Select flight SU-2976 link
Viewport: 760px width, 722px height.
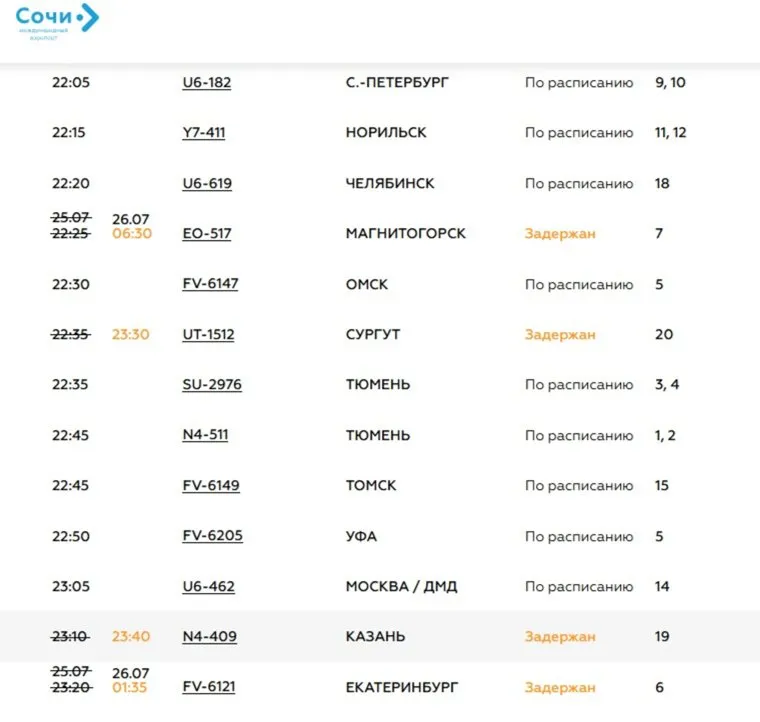pyautogui.click(x=211, y=384)
